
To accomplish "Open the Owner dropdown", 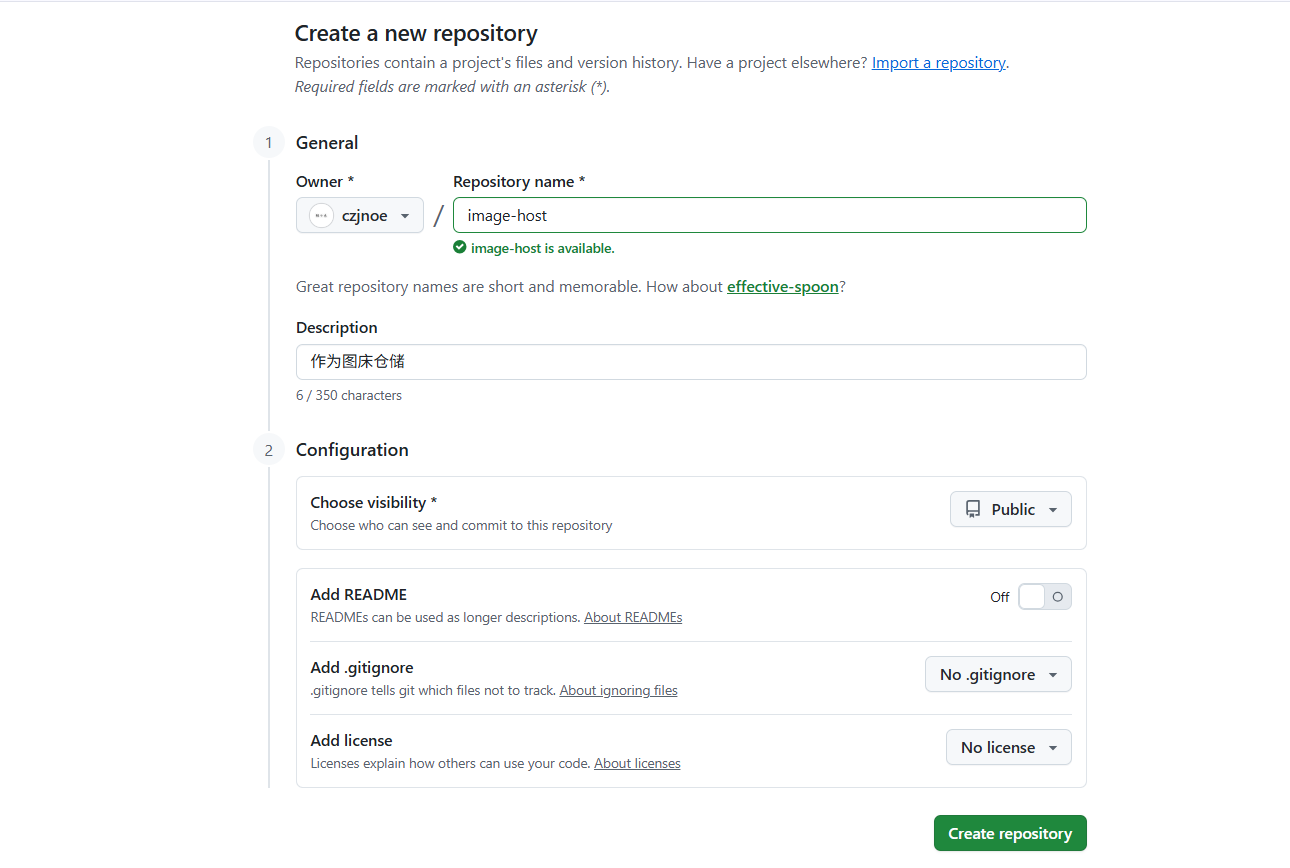I will (360, 216).
